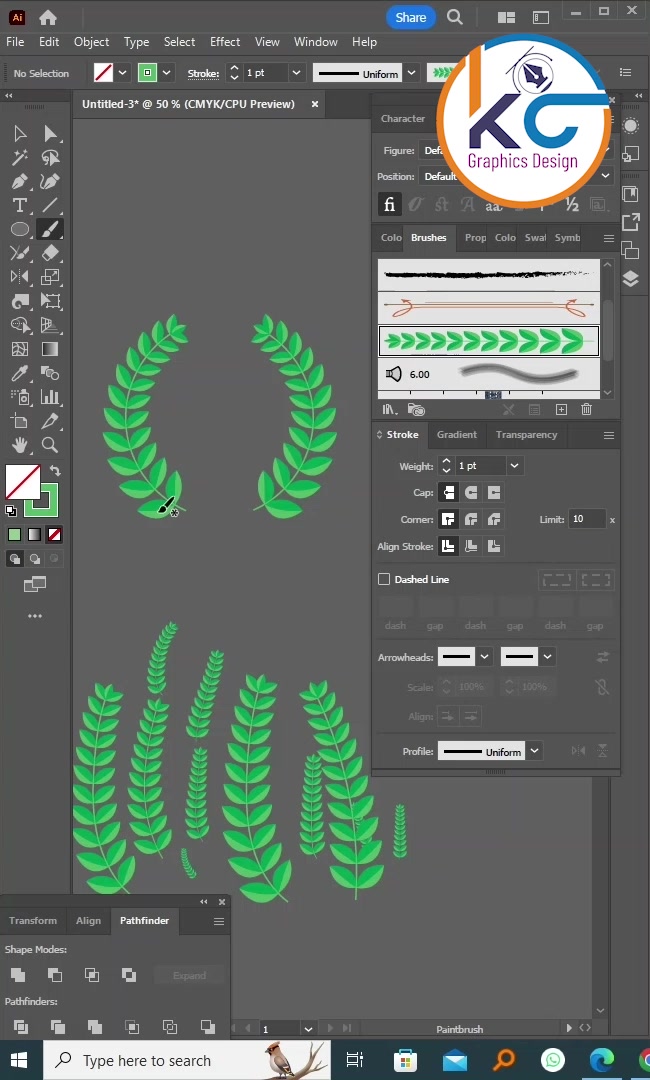This screenshot has height=1080, width=650.
Task: Select the Mesh tool
Action: click(20, 349)
